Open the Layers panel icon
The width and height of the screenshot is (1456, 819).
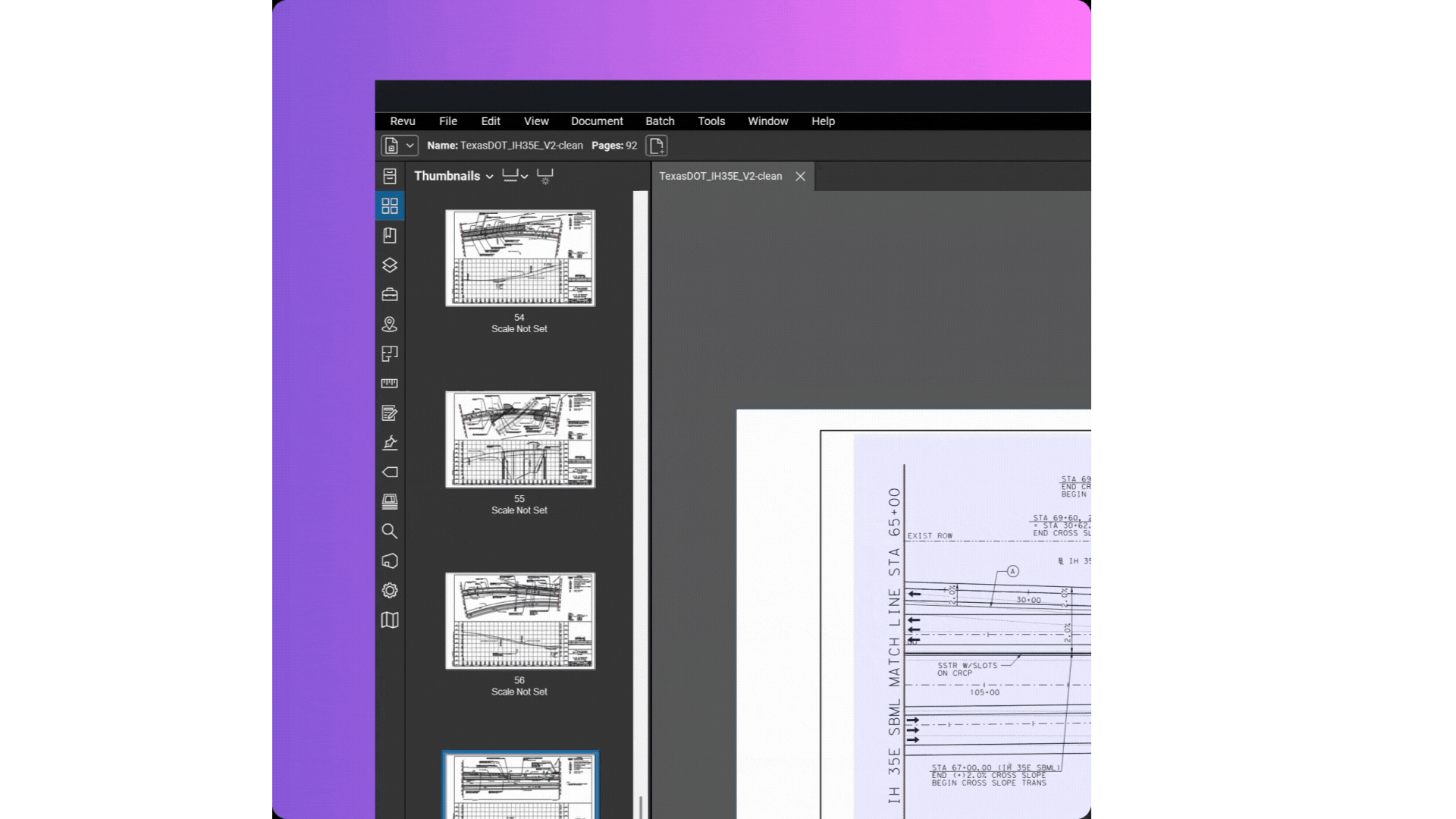tap(390, 265)
